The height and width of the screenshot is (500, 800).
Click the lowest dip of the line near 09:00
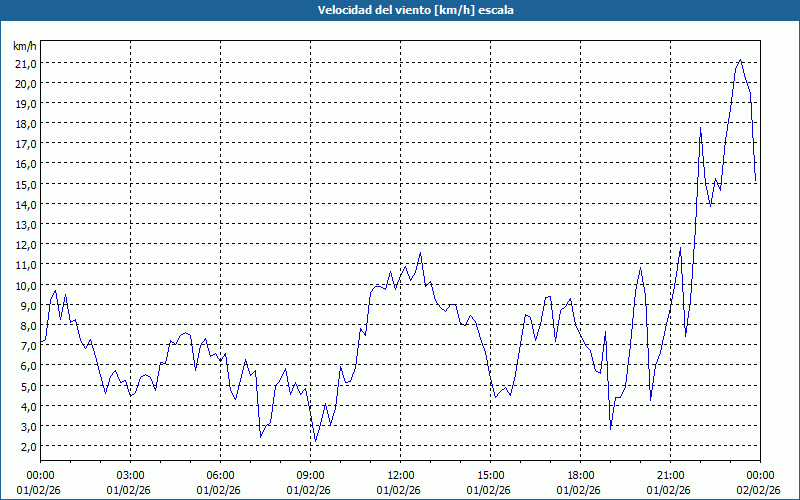click(315, 441)
